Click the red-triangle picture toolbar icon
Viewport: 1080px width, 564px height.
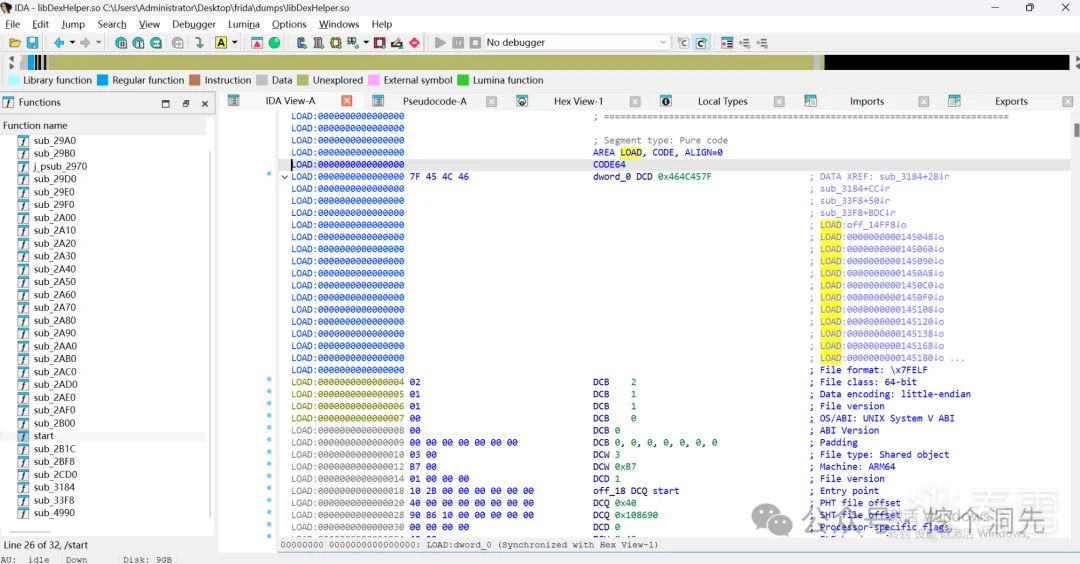pyautogui.click(x=256, y=43)
